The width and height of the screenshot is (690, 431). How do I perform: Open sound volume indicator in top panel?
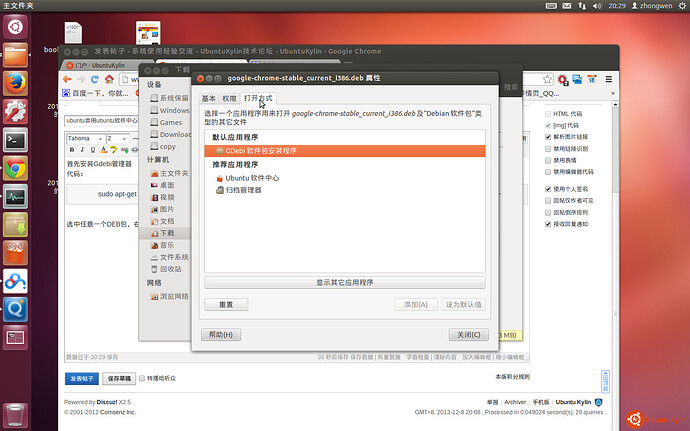click(597, 6)
